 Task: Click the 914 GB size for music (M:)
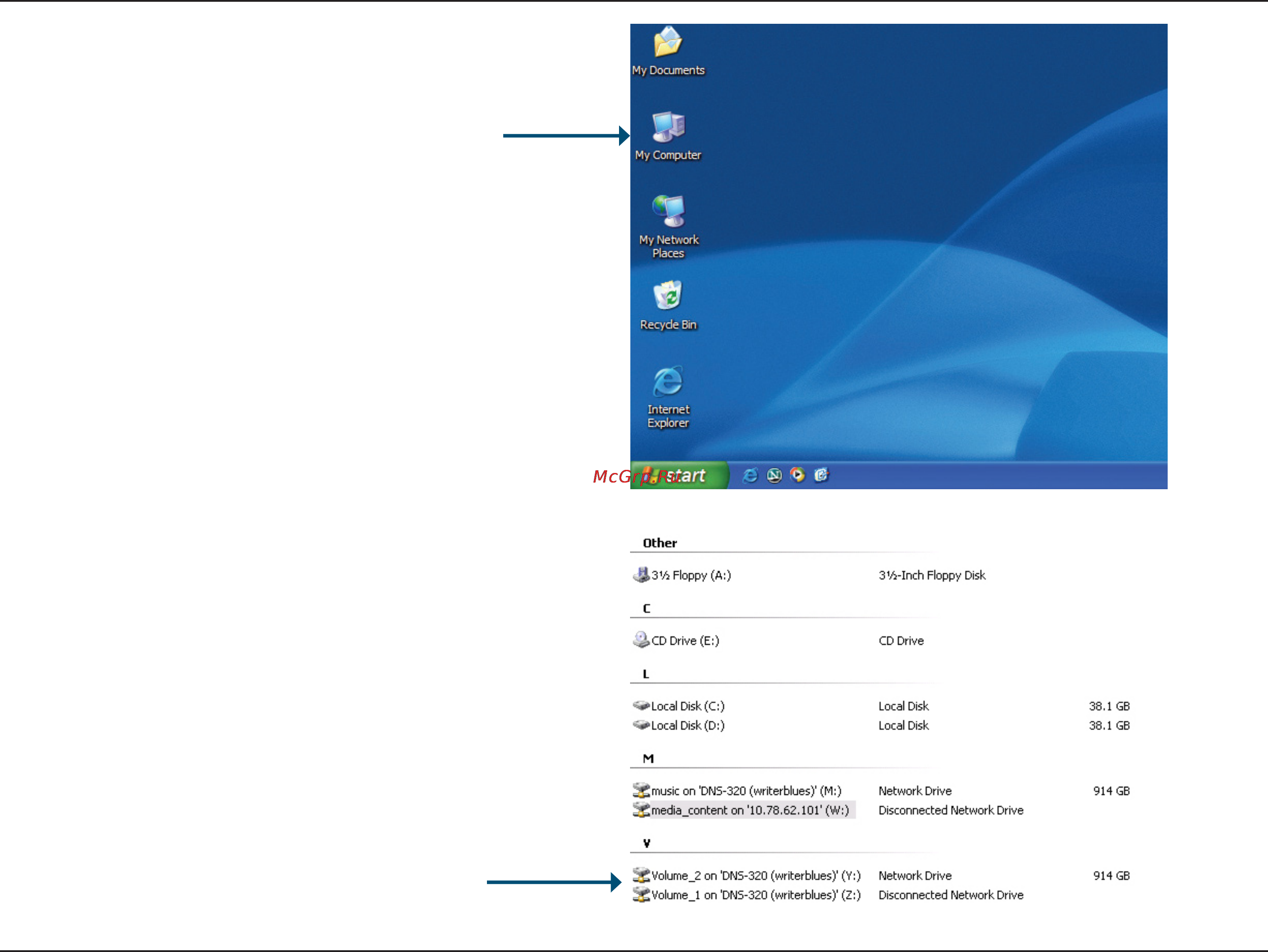click(x=1112, y=790)
